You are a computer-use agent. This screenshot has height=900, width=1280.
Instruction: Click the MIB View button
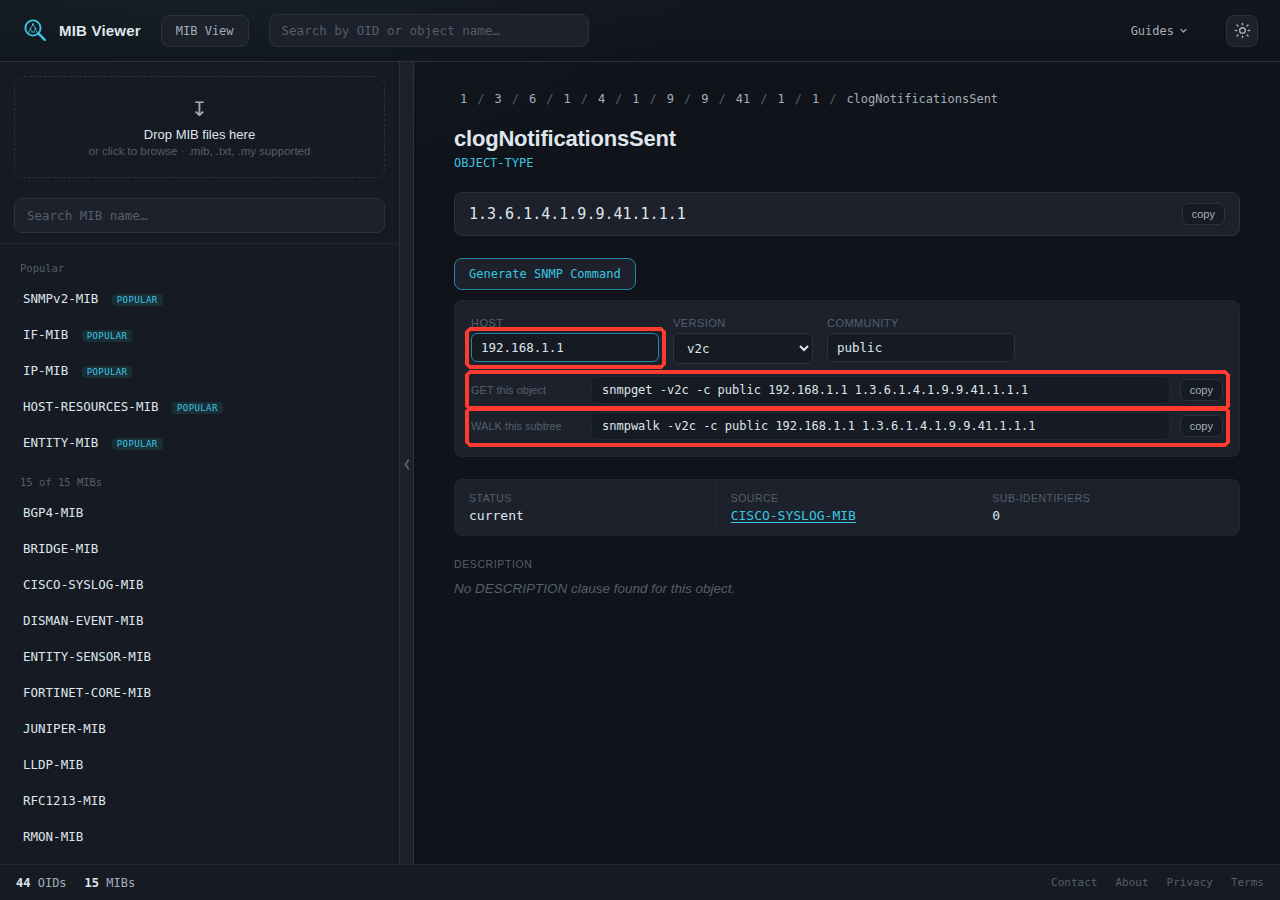click(x=204, y=30)
